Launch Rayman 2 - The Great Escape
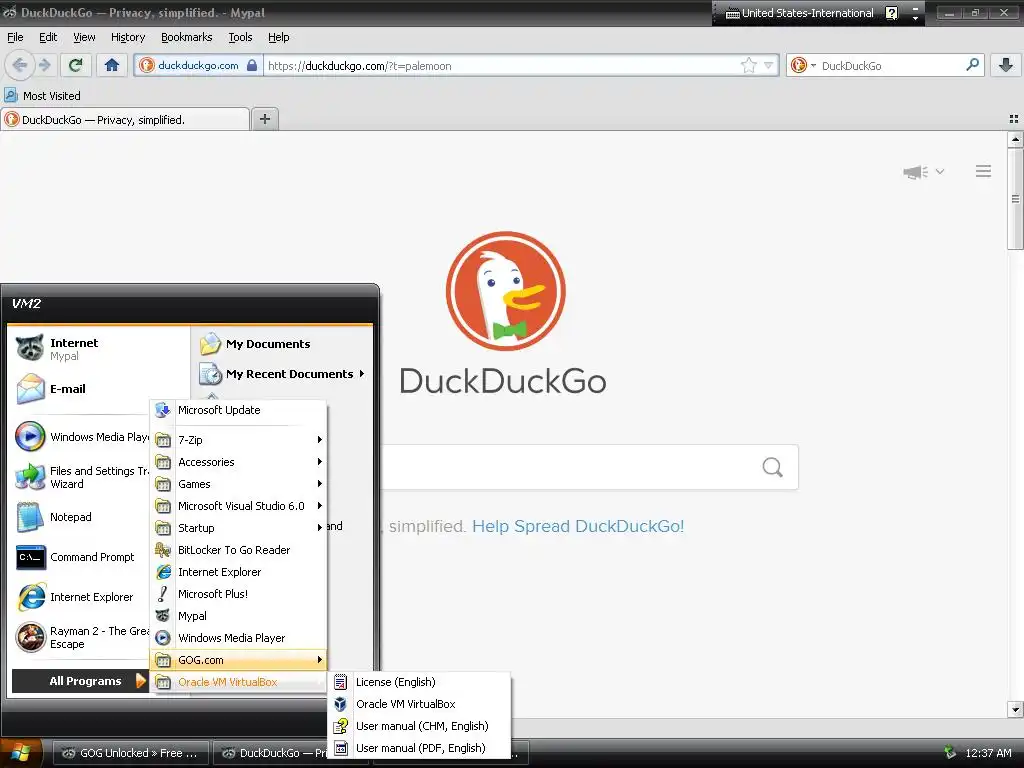The height and width of the screenshot is (768, 1024). tap(81, 637)
